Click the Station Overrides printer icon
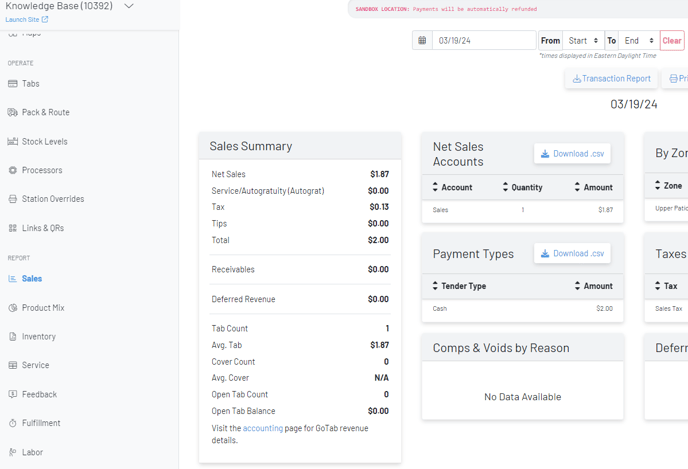Image resolution: width=688 pixels, height=469 pixels. [13, 199]
